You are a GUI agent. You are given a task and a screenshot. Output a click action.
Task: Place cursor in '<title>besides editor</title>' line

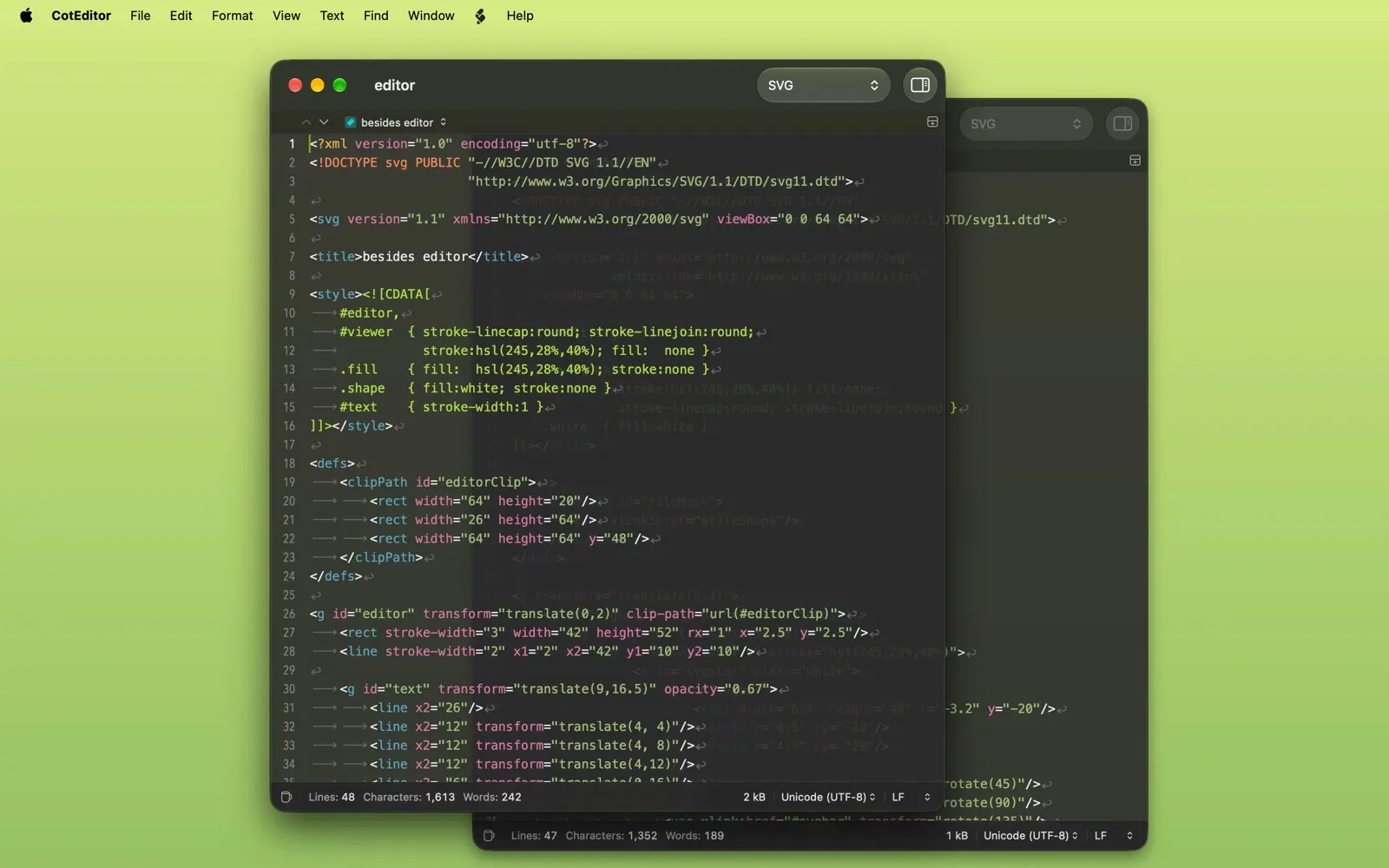pyautogui.click(x=419, y=257)
